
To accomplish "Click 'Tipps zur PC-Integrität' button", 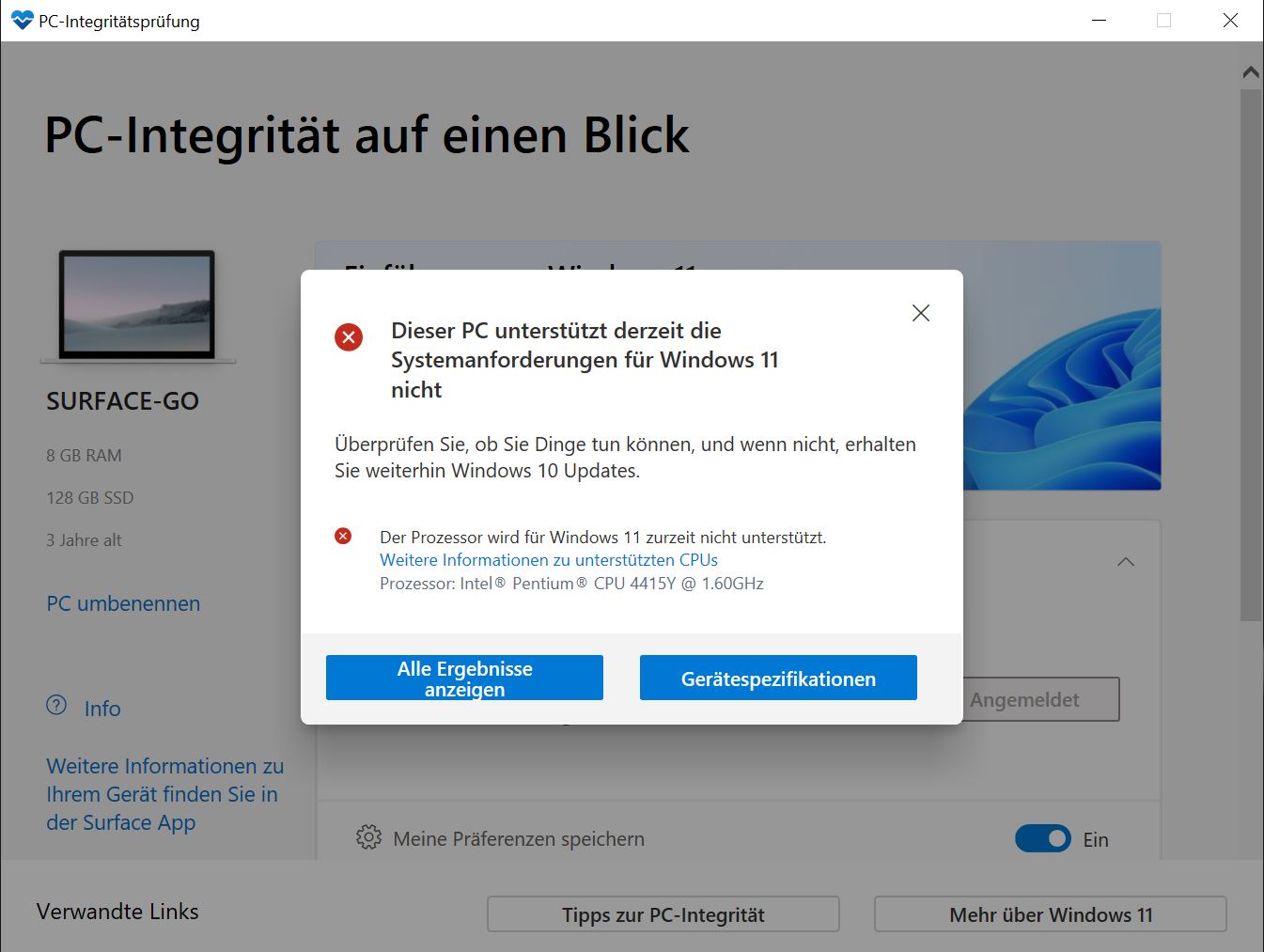I will tap(663, 914).
